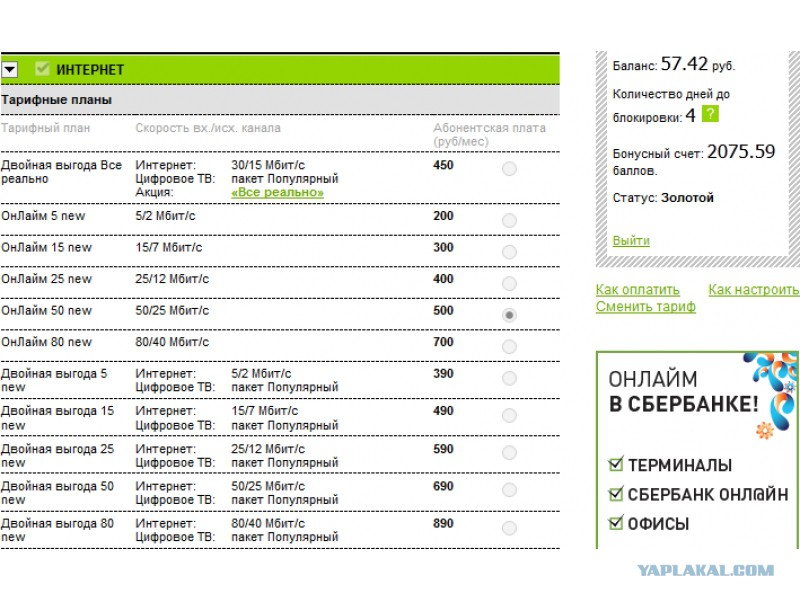Select Двойная выгода 80 new radio

(x=509, y=528)
